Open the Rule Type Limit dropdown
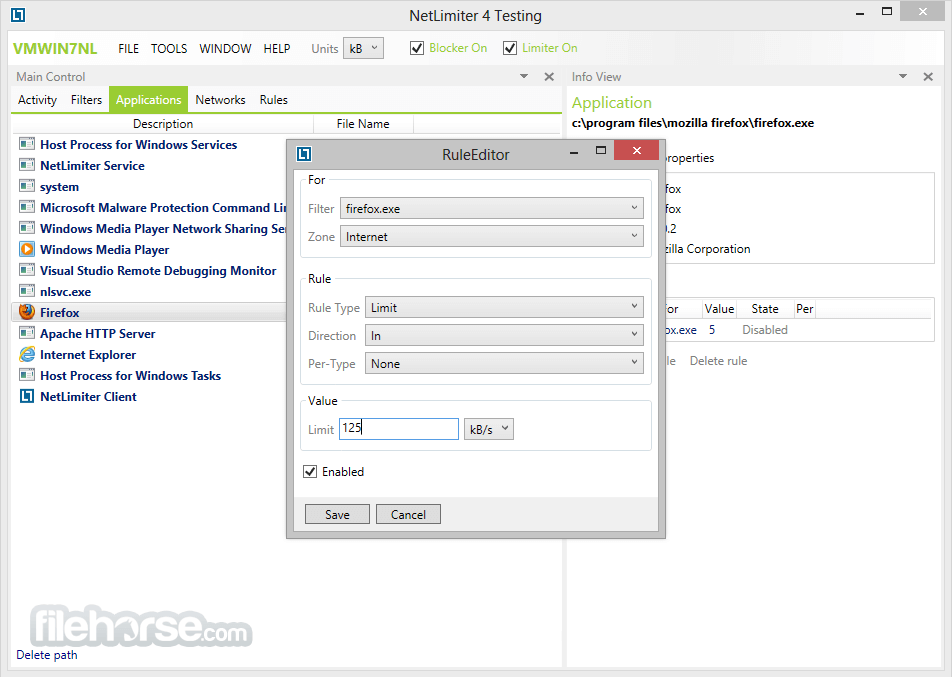The width and height of the screenshot is (952, 677). coord(504,307)
